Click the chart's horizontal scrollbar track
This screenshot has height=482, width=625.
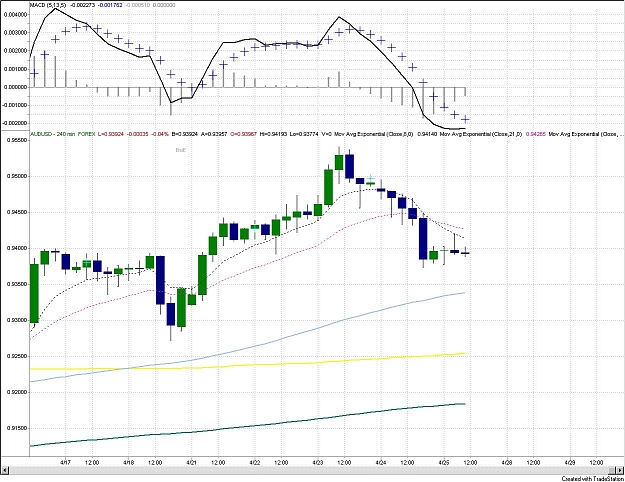[x=312, y=470]
